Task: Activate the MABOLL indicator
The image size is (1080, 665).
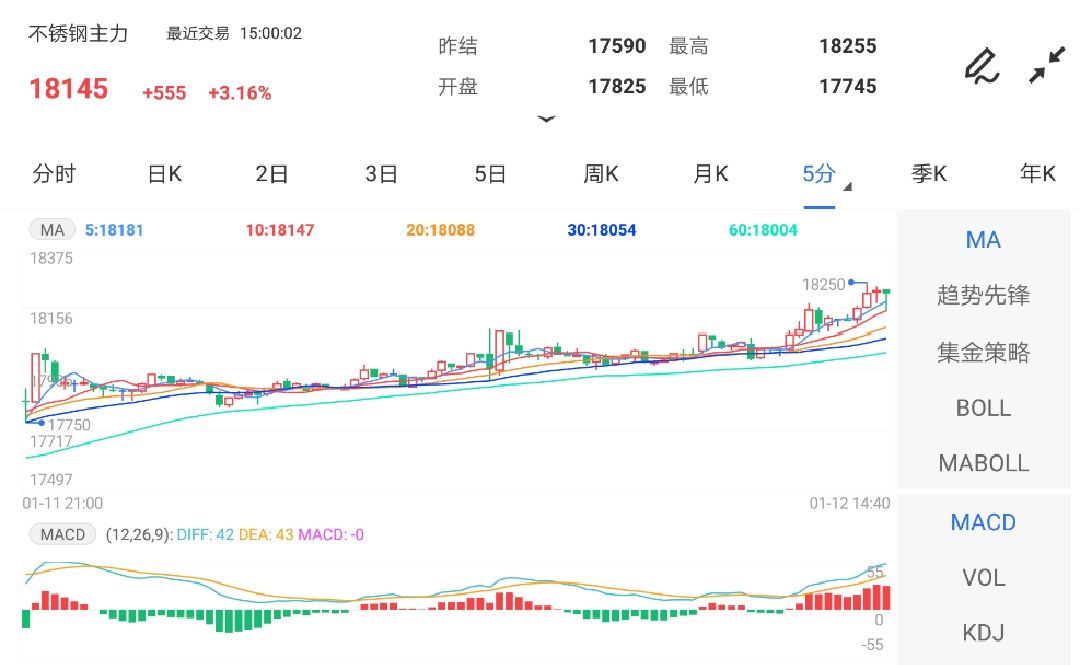Action: click(984, 463)
